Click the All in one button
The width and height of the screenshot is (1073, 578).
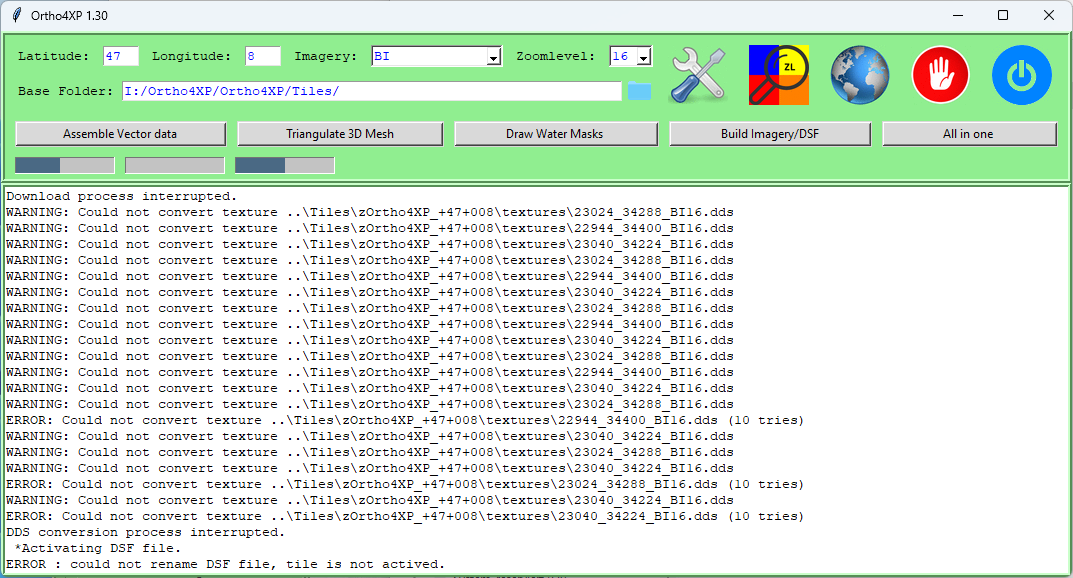(x=969, y=134)
